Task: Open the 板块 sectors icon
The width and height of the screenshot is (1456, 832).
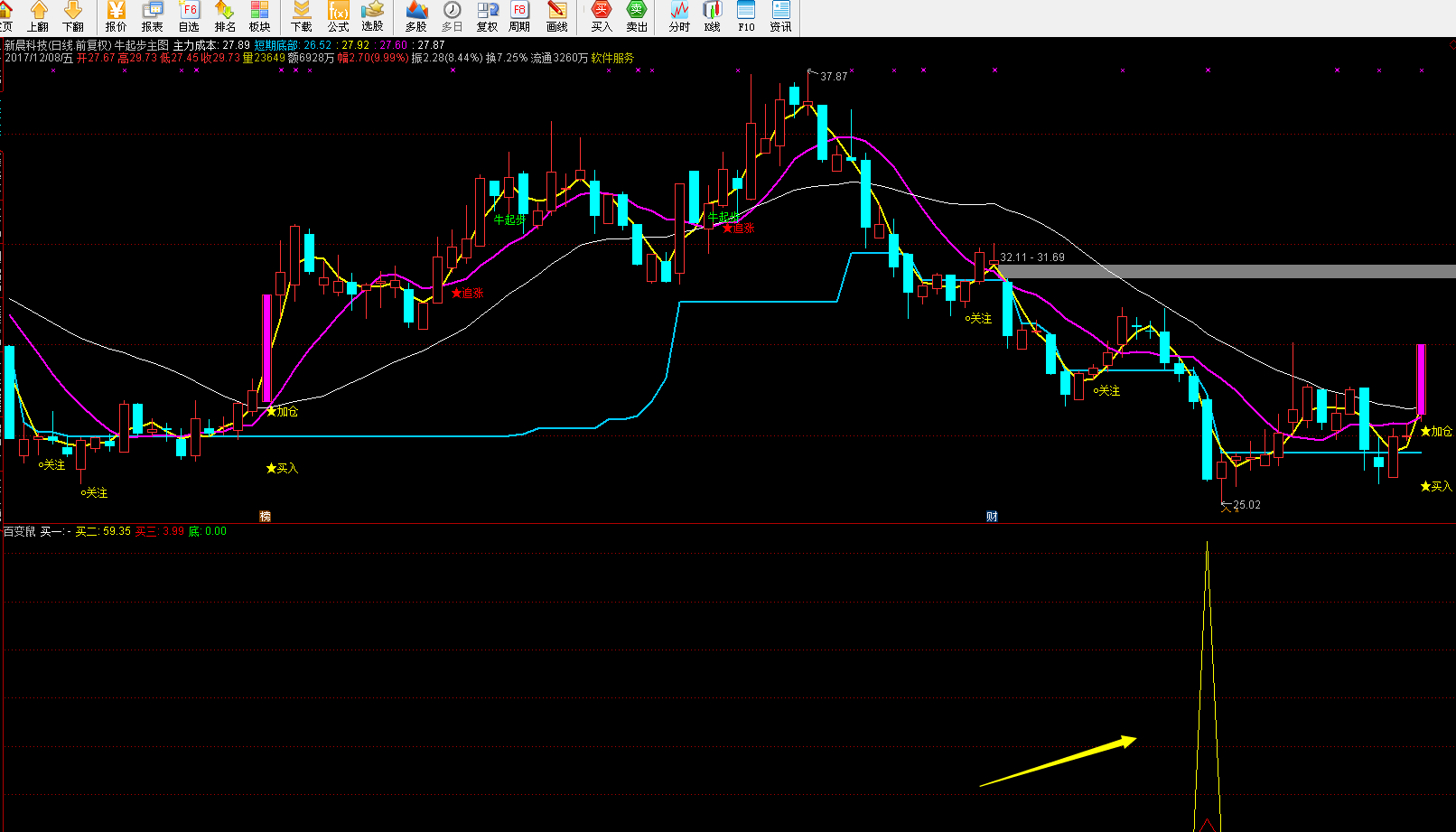Action: point(260,17)
